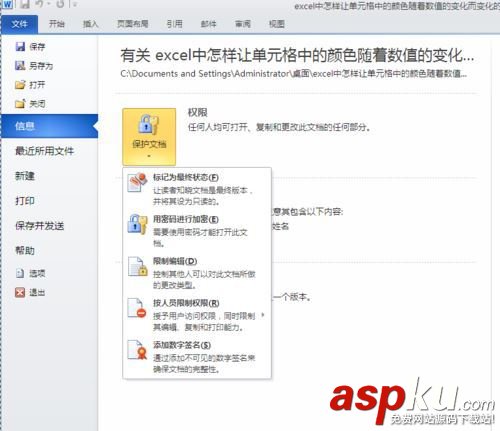This screenshot has width=500, height=431.
Task: Switch to the Review (审阅) tab
Action: pos(243,24)
